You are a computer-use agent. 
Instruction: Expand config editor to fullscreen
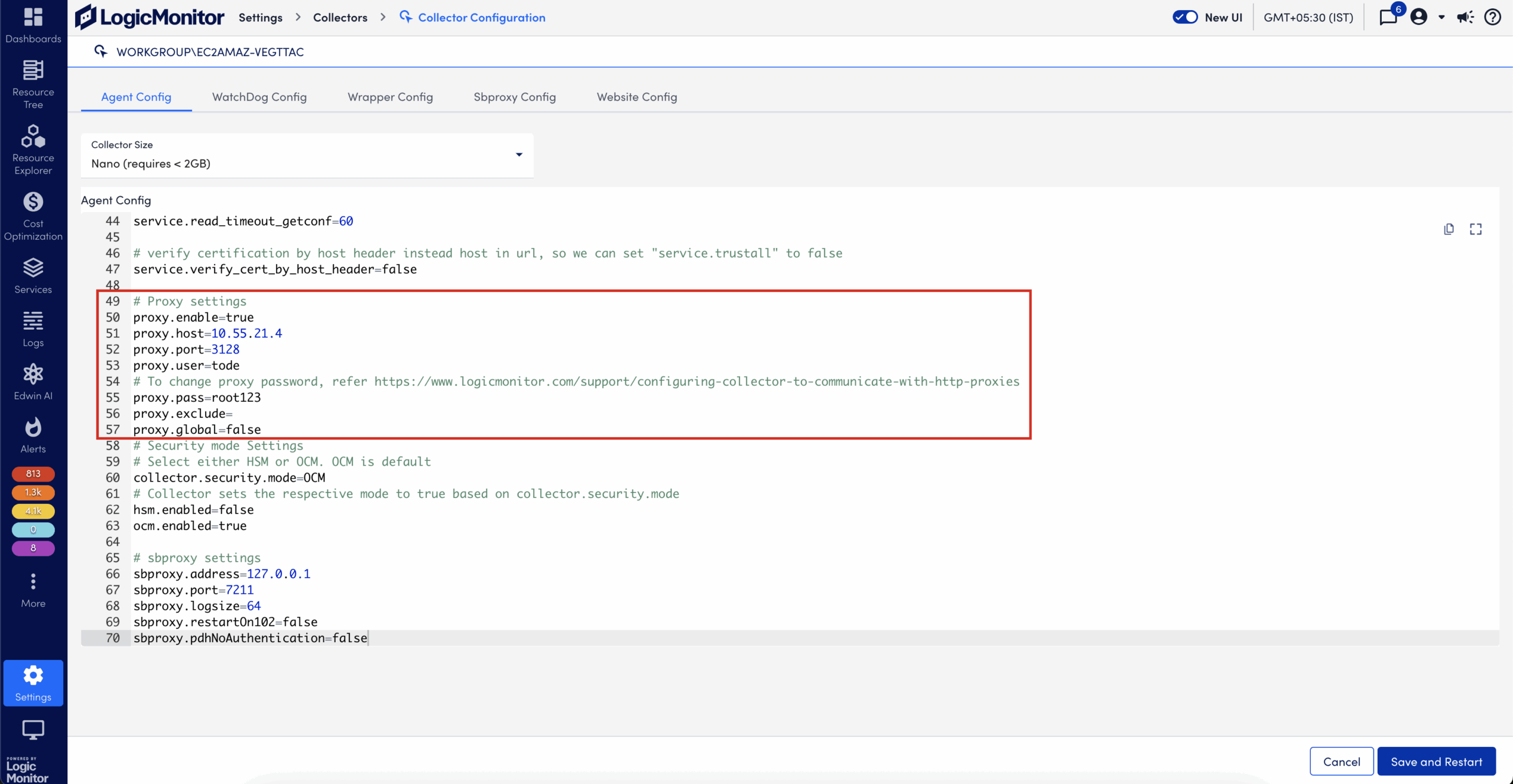coord(1476,229)
